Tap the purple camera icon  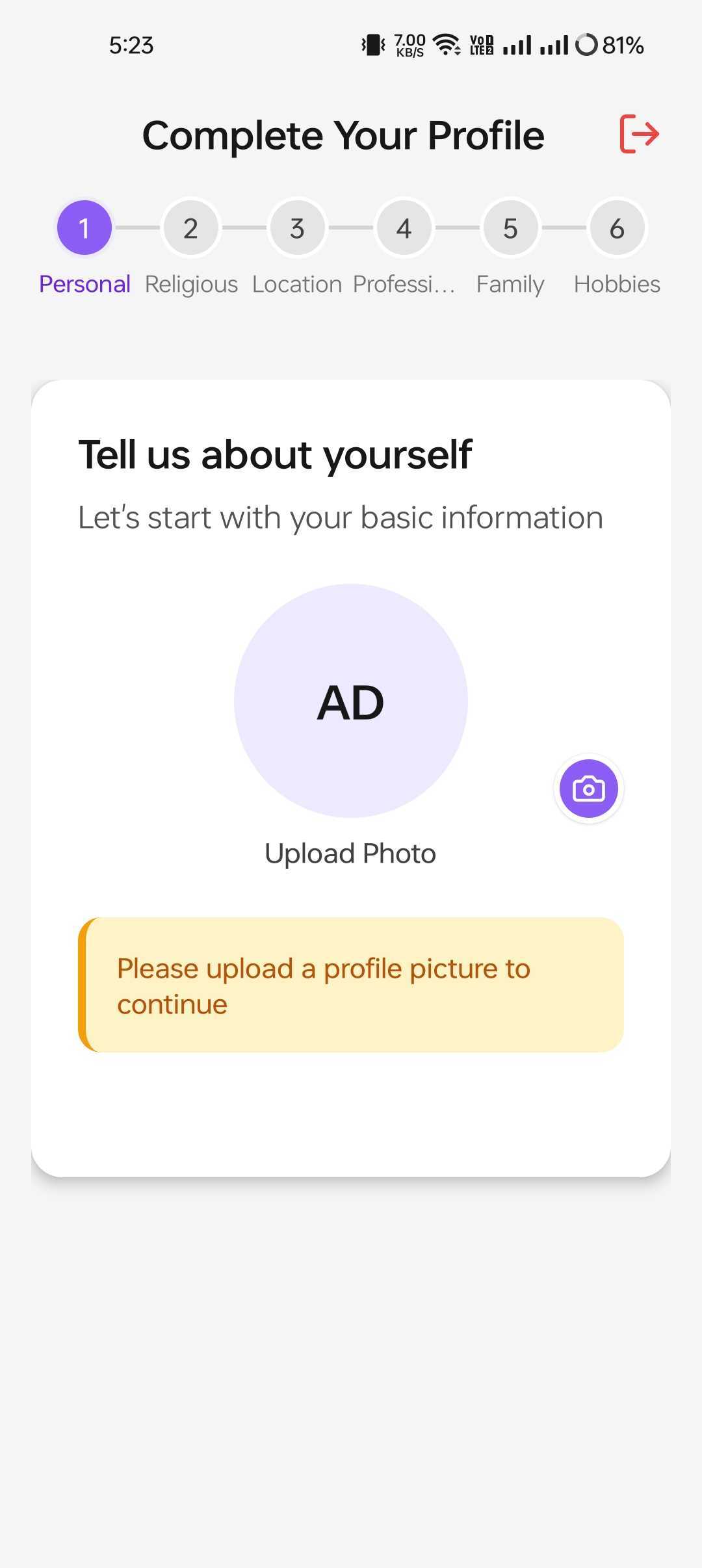(588, 789)
